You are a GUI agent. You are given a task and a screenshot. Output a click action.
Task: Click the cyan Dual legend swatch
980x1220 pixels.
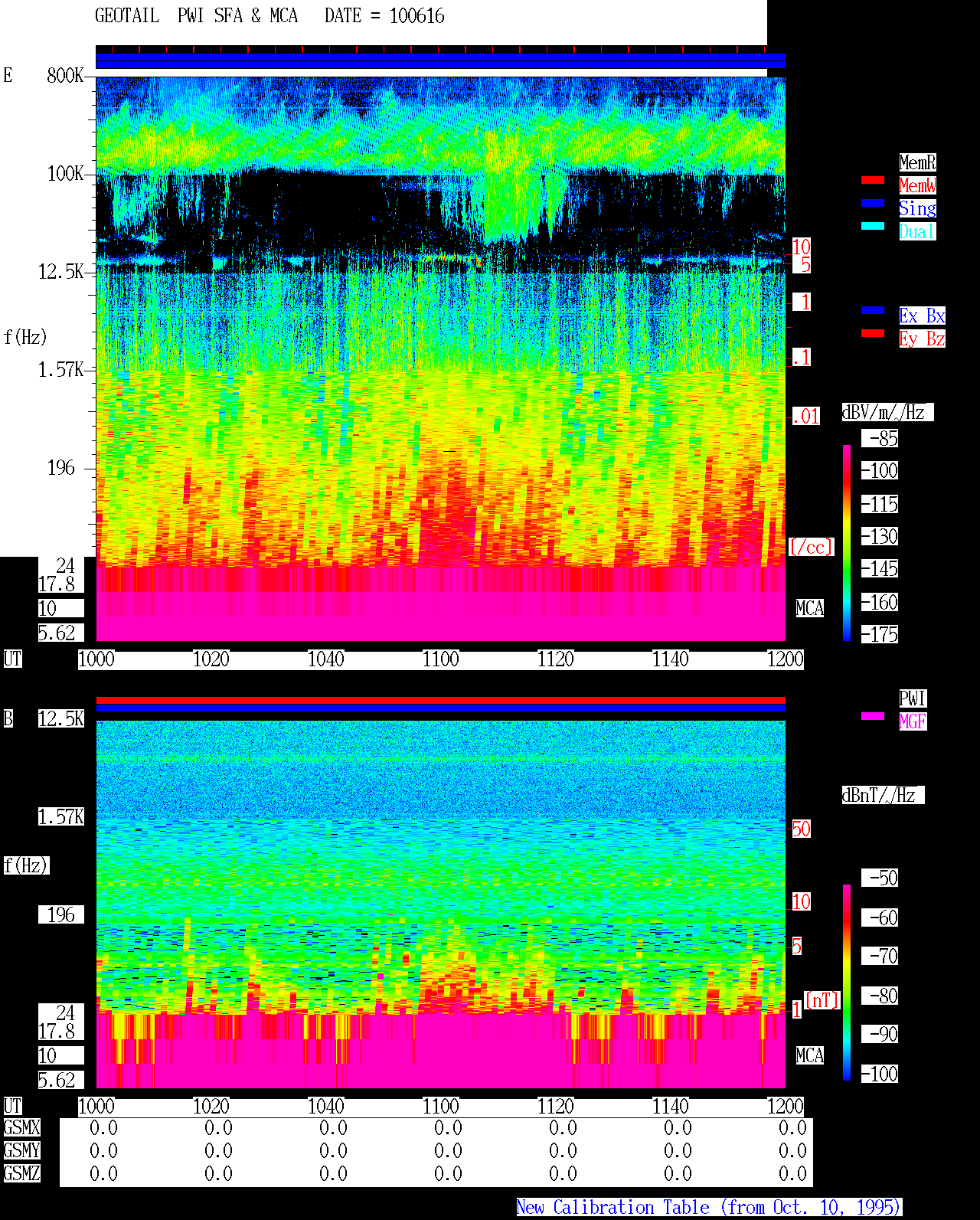(873, 226)
